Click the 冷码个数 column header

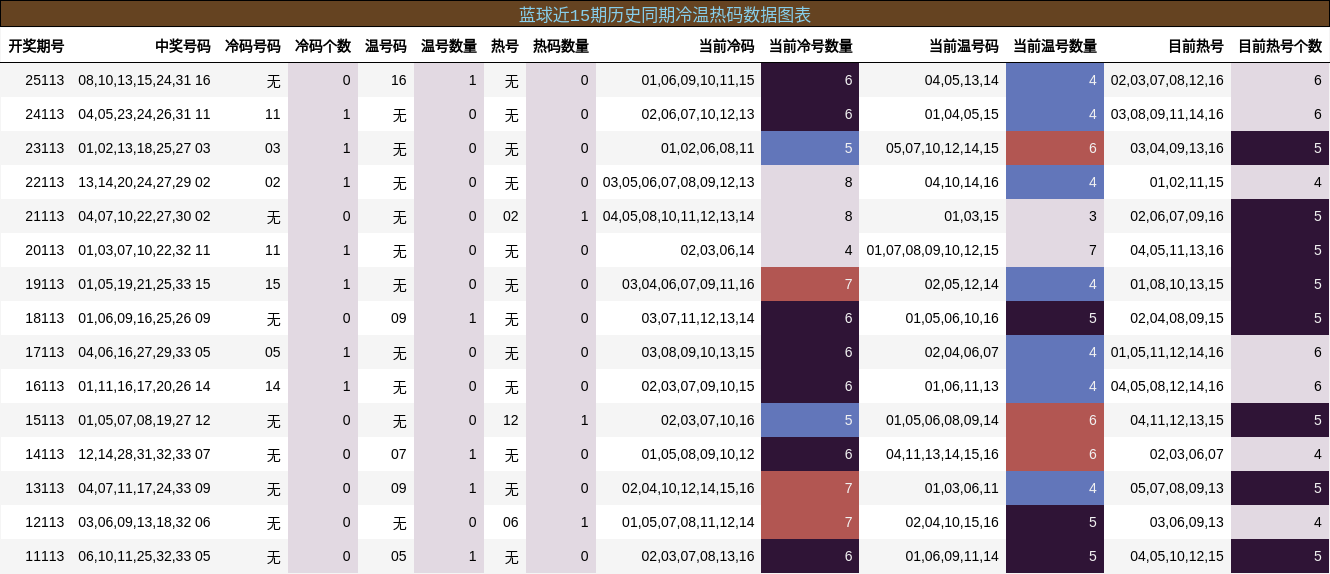pos(323,46)
